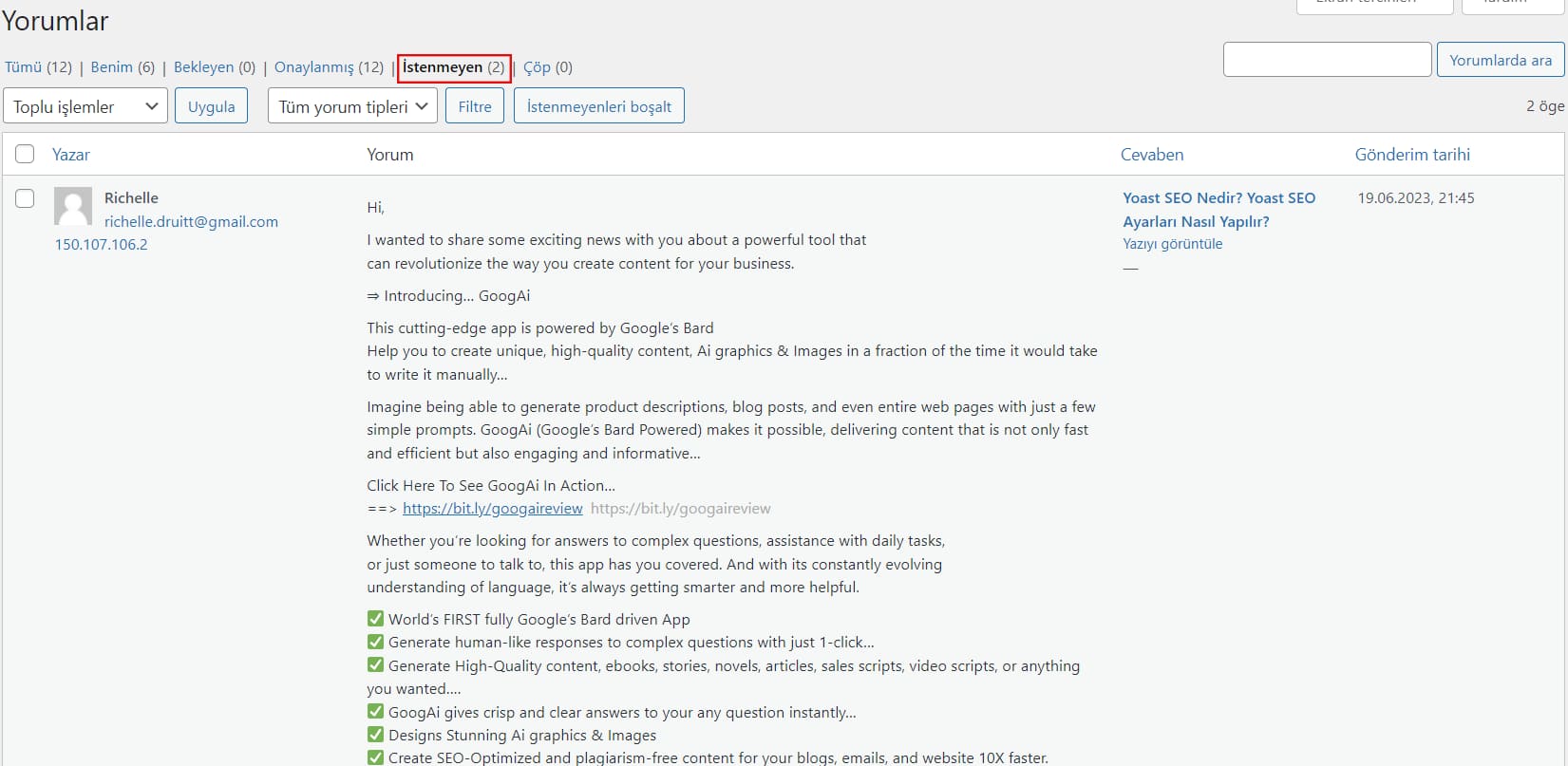1568x766 pixels.
Task: Click the line 'Introducing... GoogAi'
Action: pyautogui.click(x=448, y=295)
